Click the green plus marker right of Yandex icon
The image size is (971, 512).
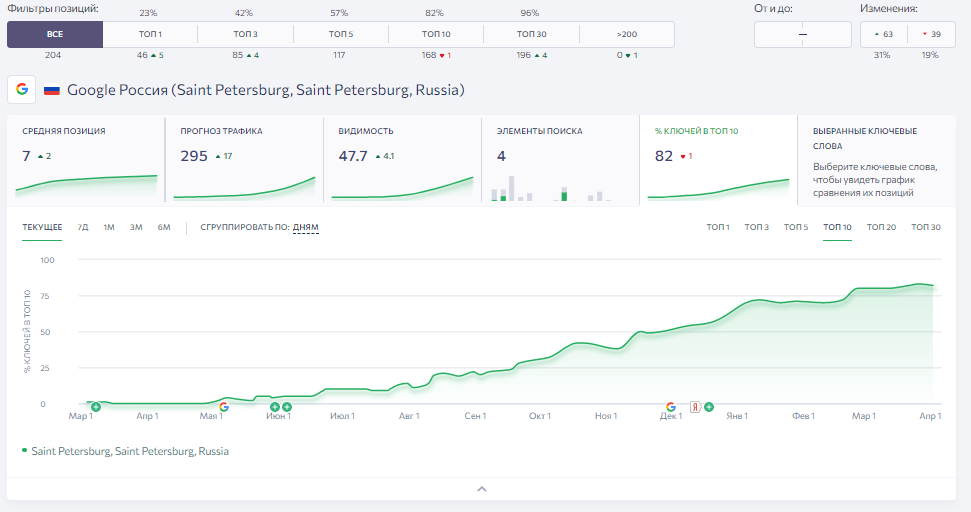coord(709,407)
